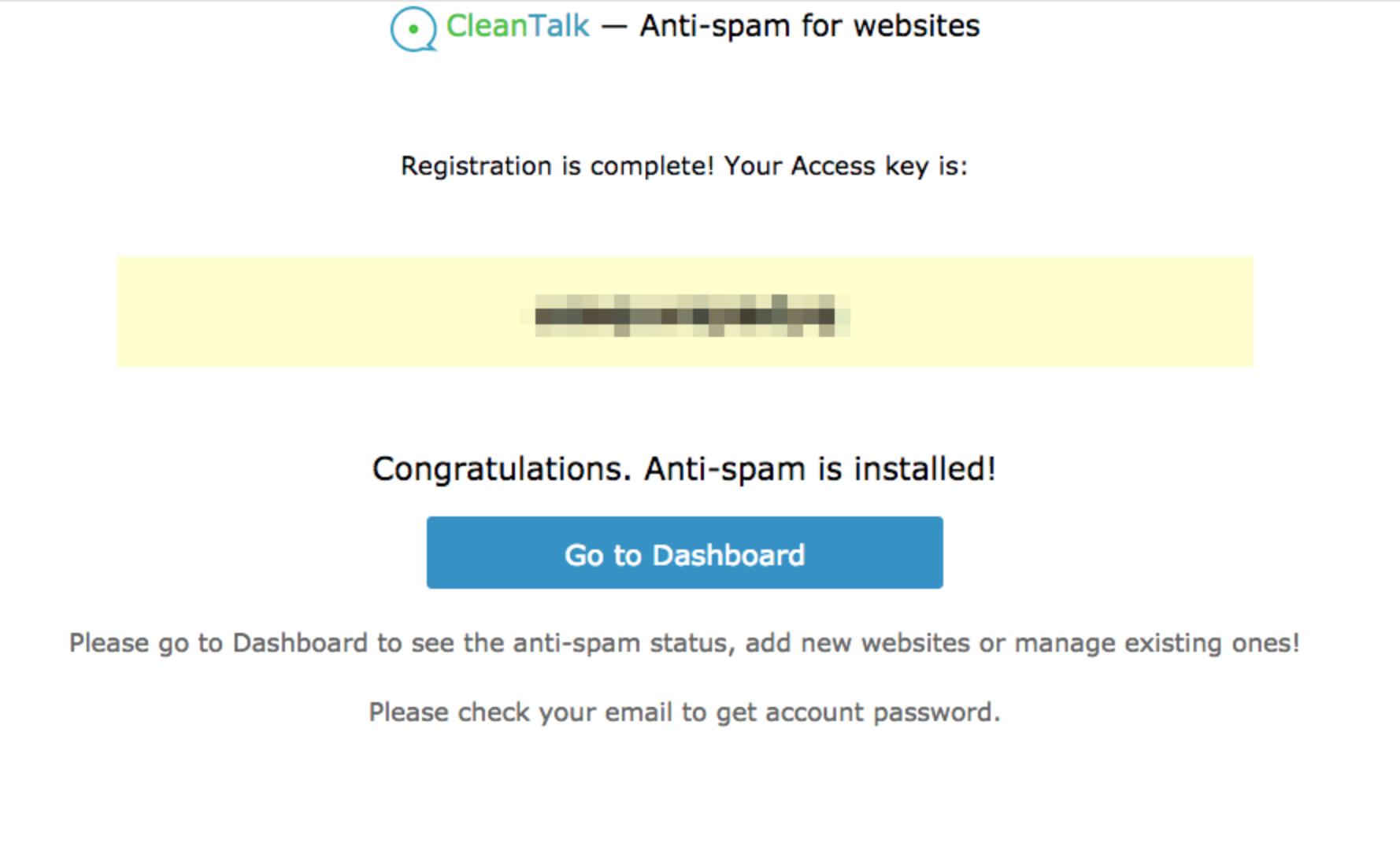Screen dimensions: 1400x847
Task: Click the "manage existing ones!" phrase
Action: [1156, 643]
